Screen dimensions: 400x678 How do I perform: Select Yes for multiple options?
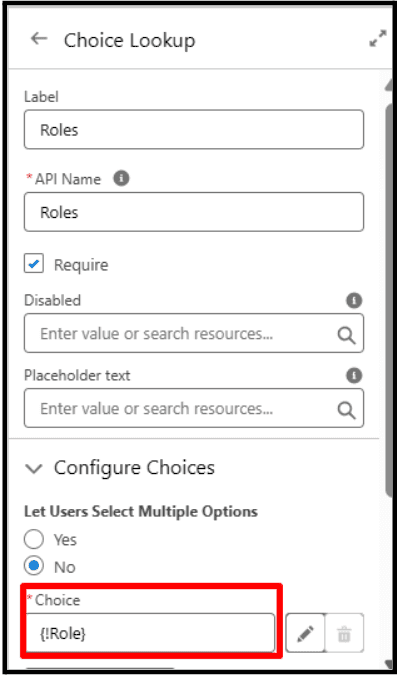(x=34, y=539)
